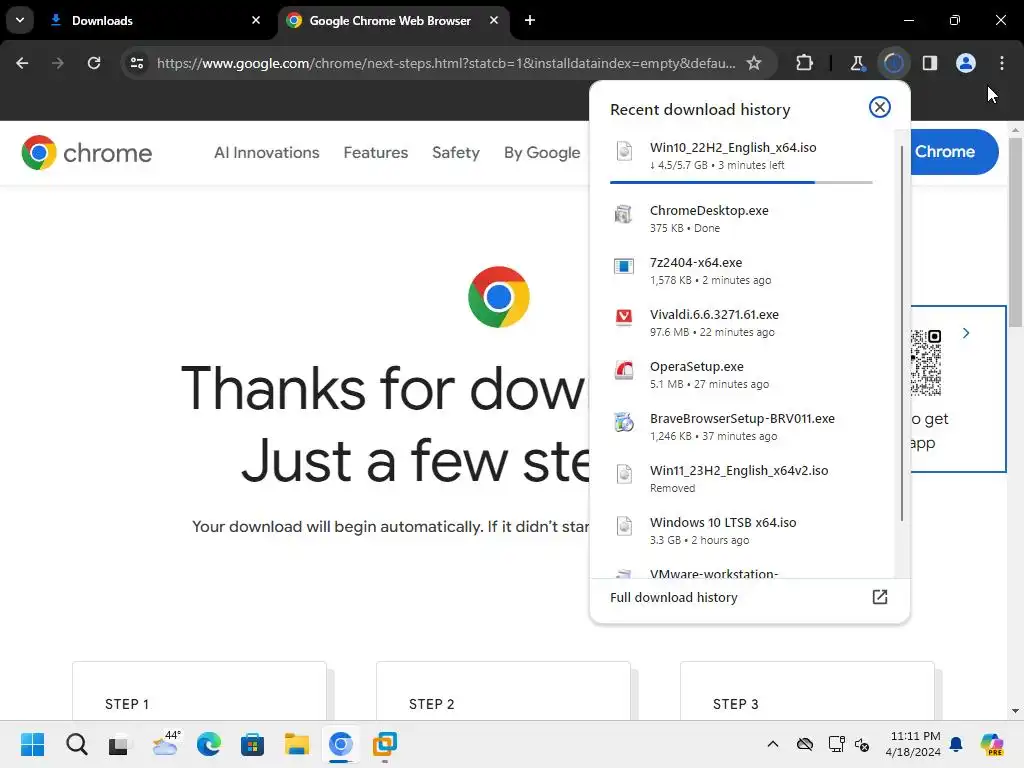Open File Explorer from taskbar
This screenshot has height=768, width=1024.
pyautogui.click(x=296, y=744)
